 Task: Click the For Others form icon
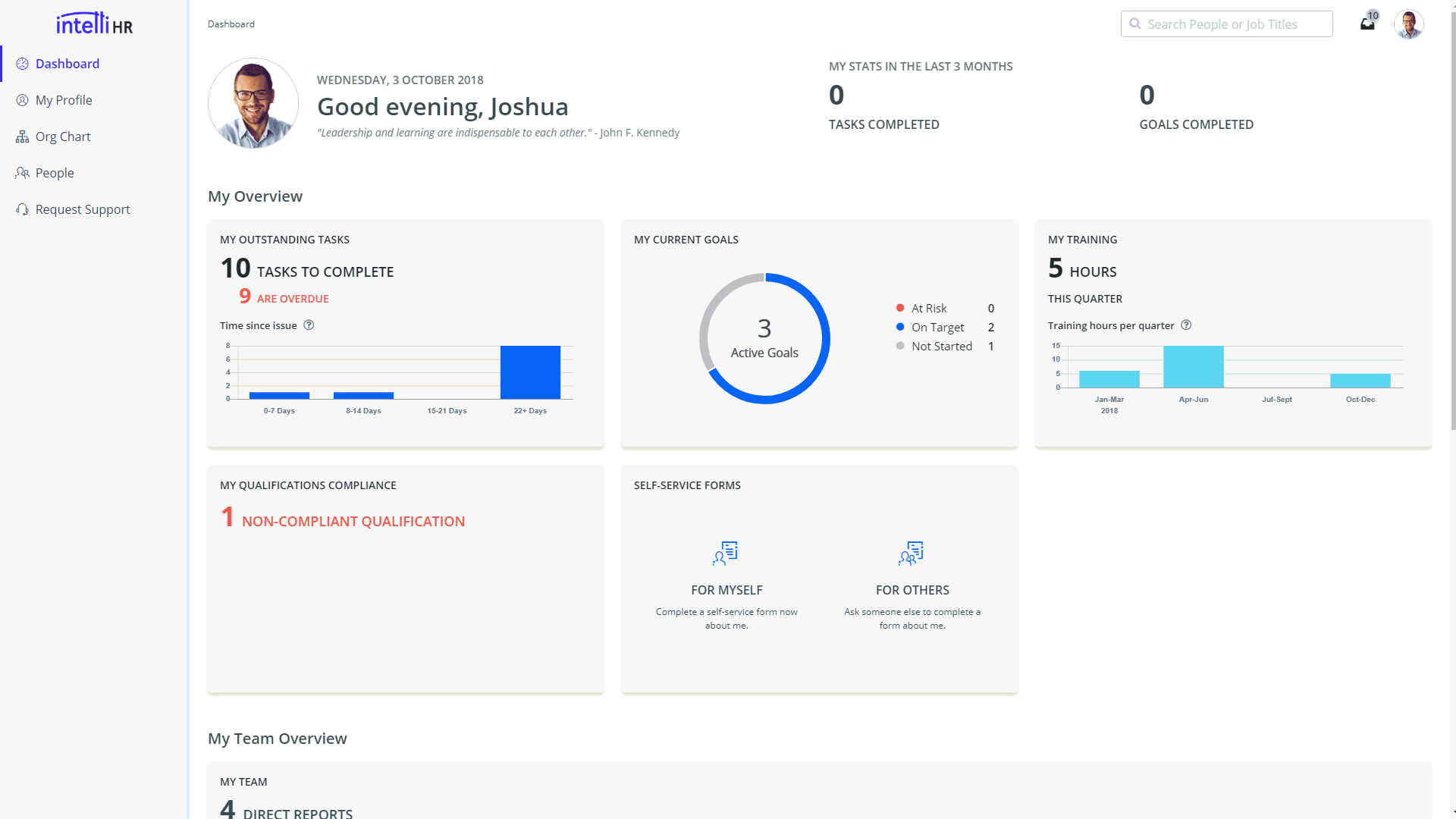coord(912,554)
